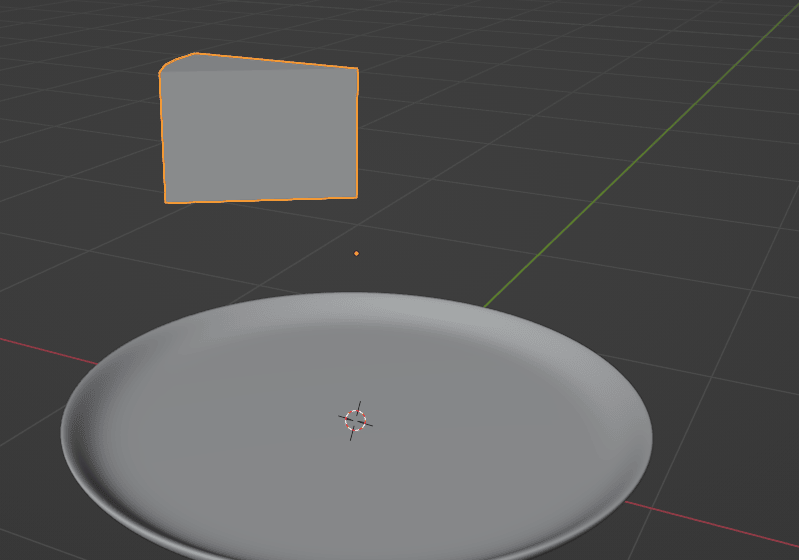
Task: Click the block's orange right edge outline
Action: coord(357,130)
